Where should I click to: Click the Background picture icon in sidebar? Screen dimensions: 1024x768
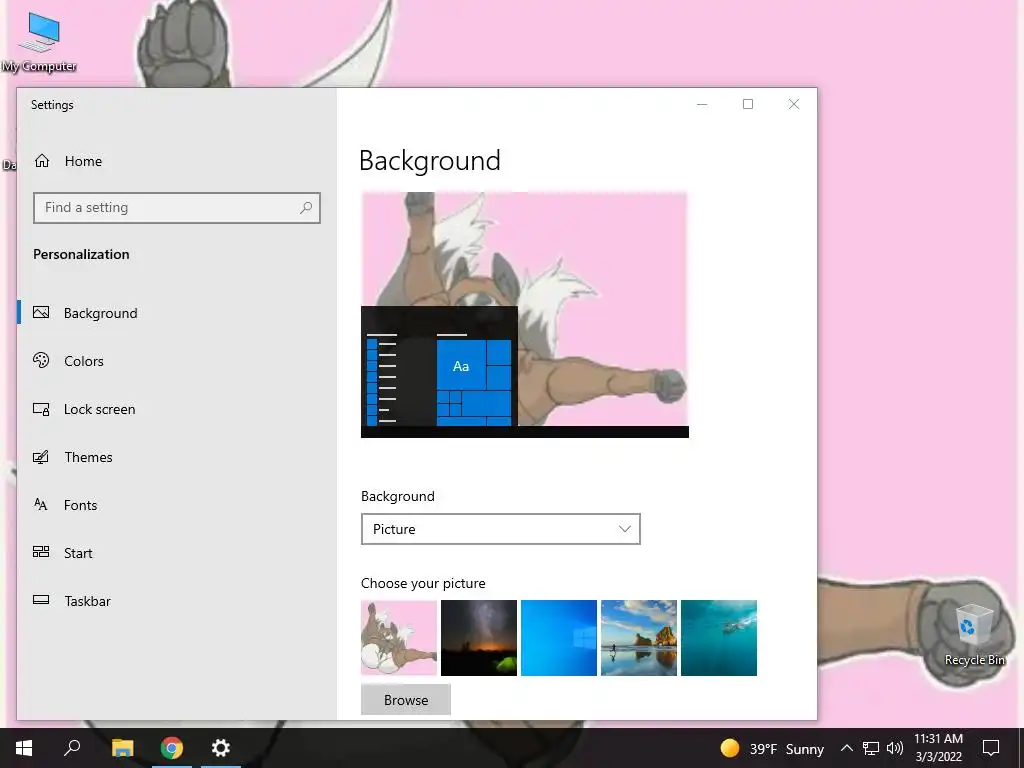(41, 313)
